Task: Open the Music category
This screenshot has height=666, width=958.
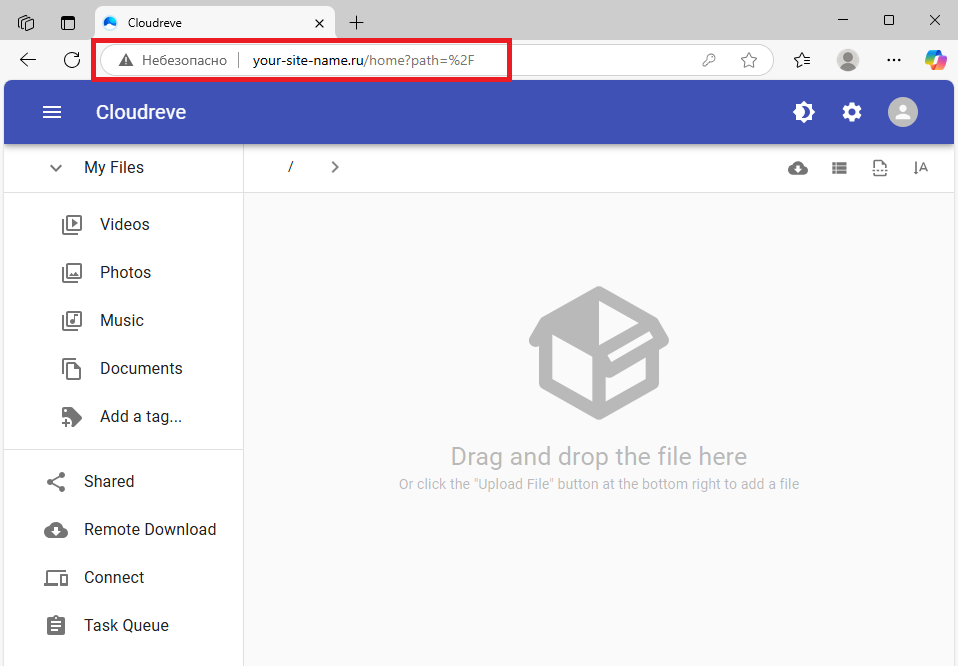Action: (122, 320)
